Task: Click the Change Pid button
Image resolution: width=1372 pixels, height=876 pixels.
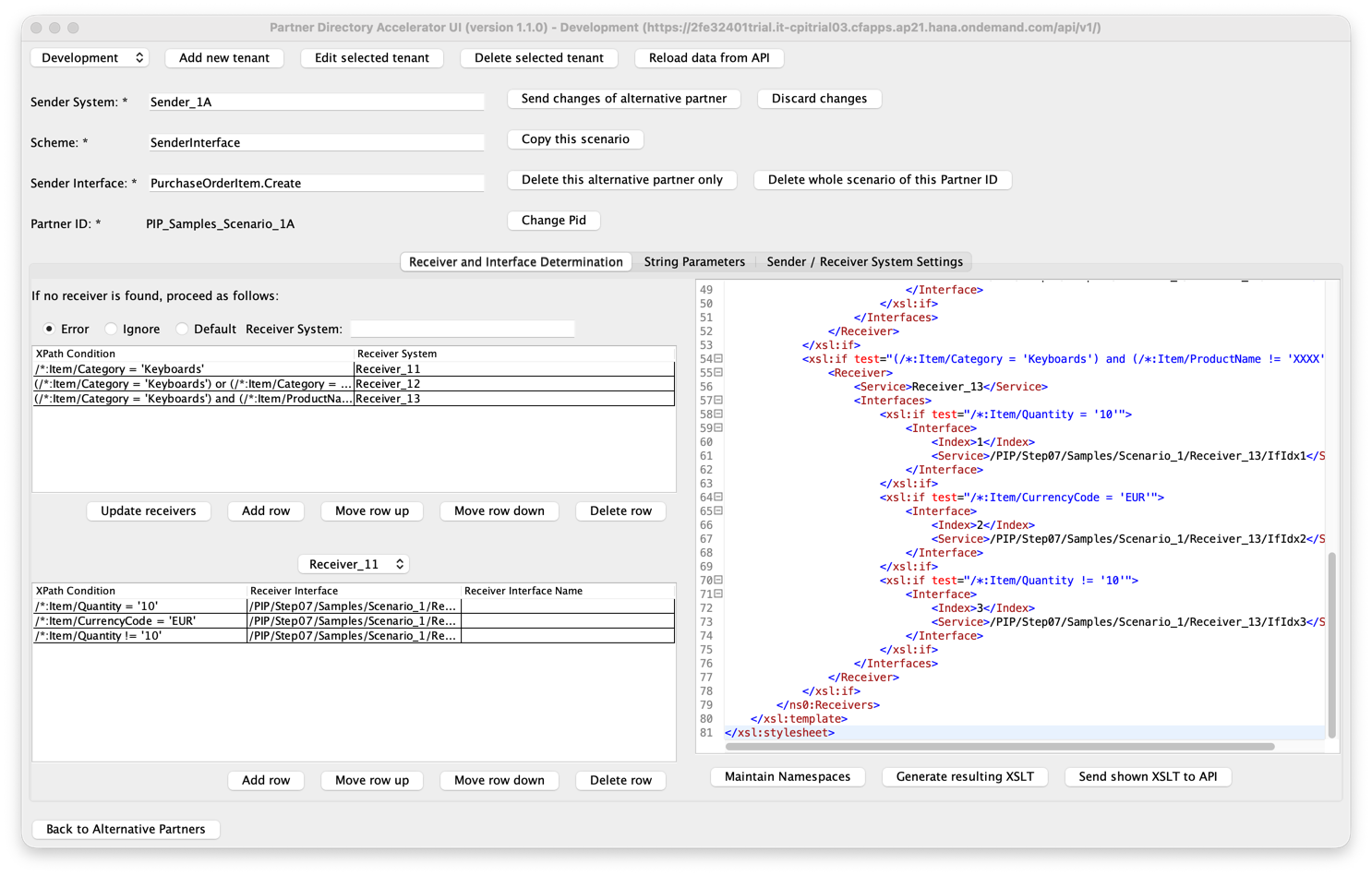Action: point(554,221)
